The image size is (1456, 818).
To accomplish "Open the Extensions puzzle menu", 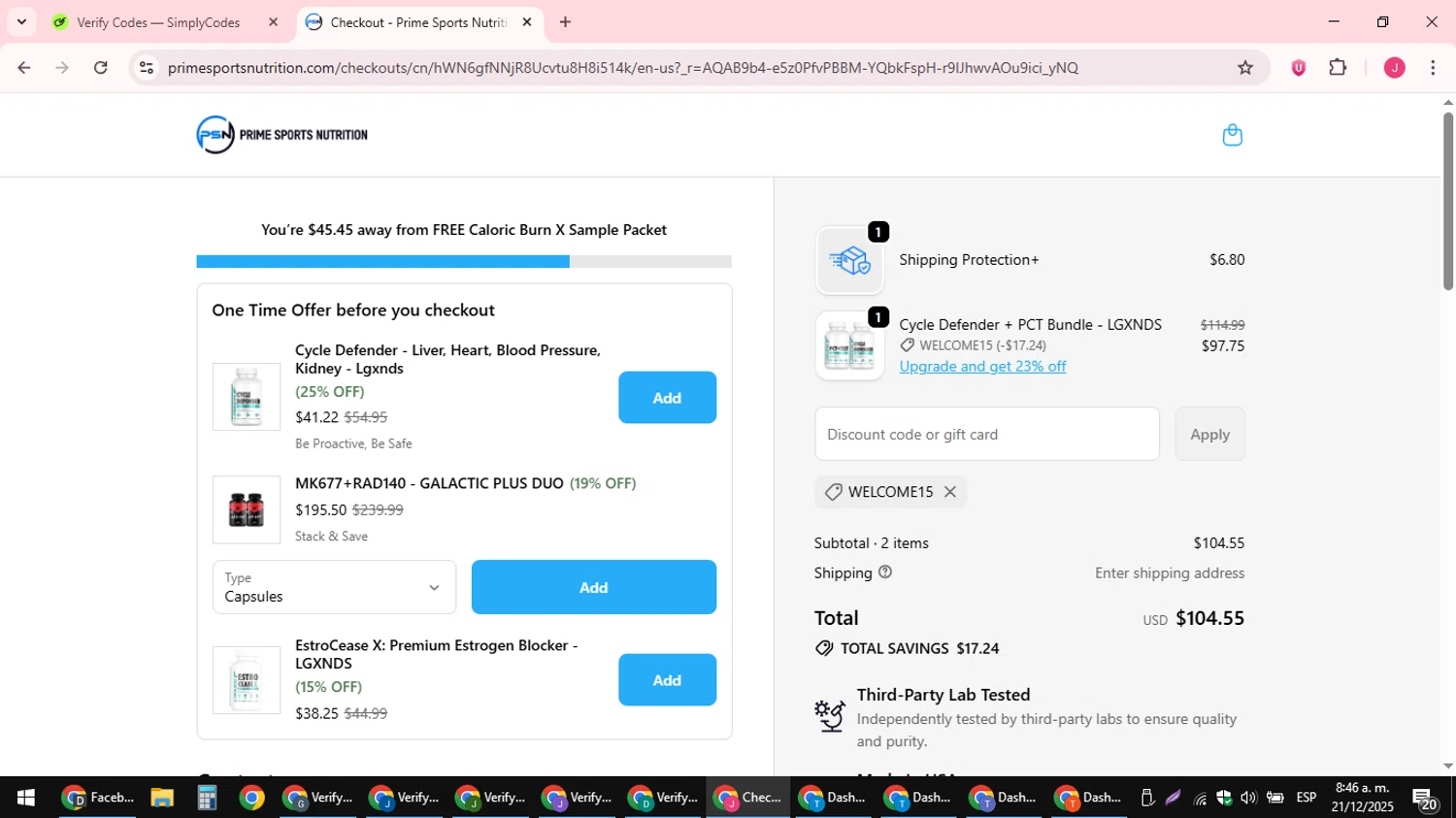I will [x=1338, y=68].
